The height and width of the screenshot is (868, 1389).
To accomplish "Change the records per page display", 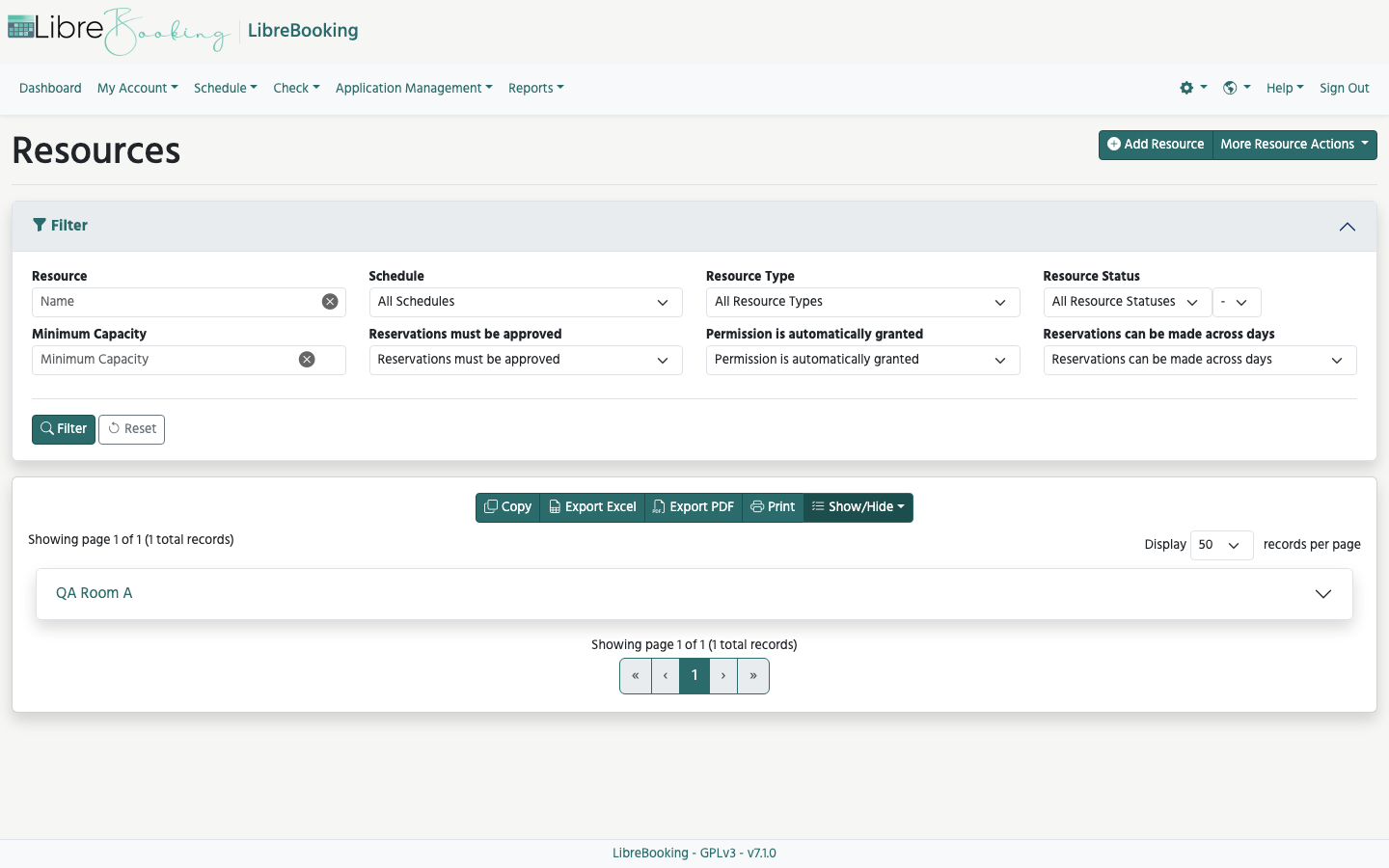I will [1222, 545].
